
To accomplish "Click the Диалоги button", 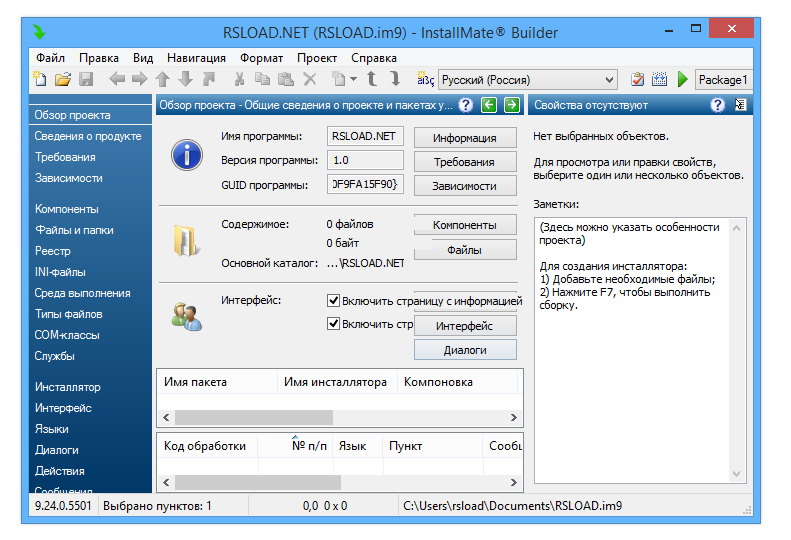I will click(465, 350).
